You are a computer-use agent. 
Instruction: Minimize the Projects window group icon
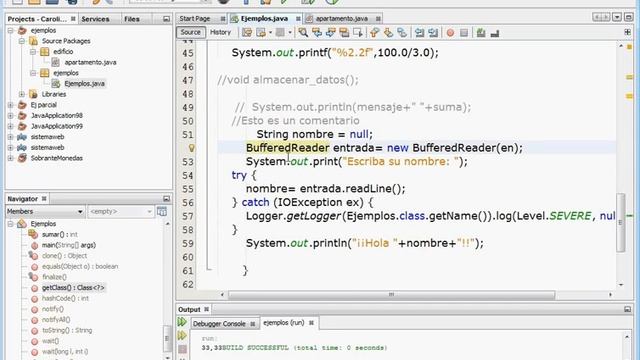(166, 19)
